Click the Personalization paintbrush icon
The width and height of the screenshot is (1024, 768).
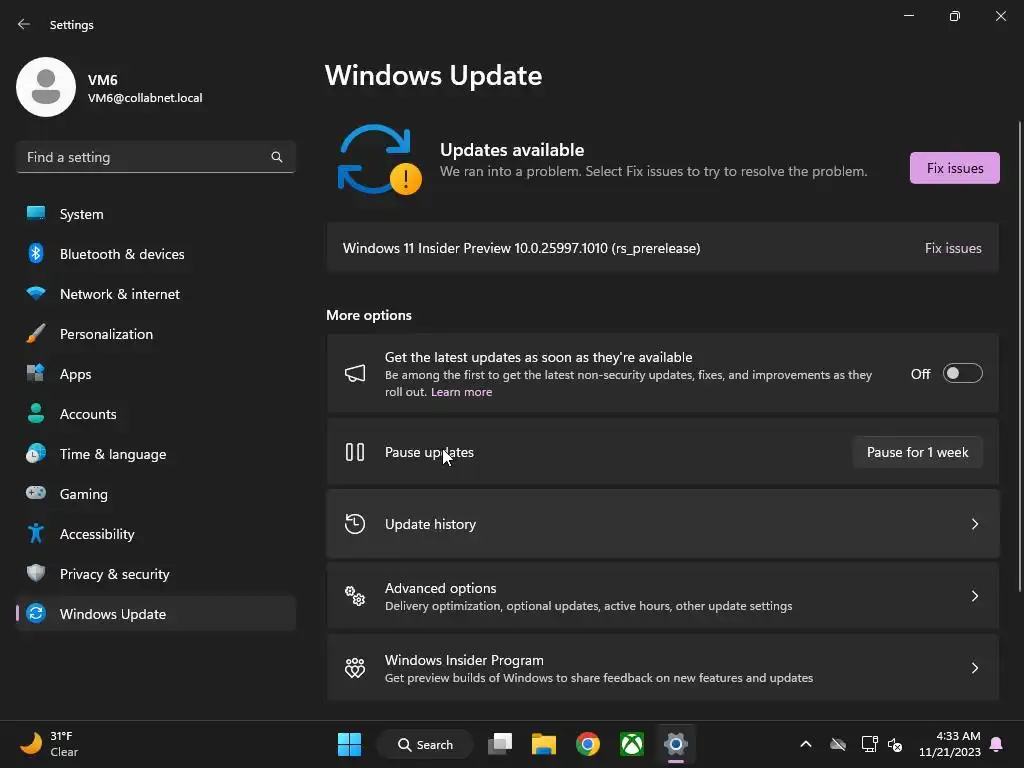[x=36, y=333]
